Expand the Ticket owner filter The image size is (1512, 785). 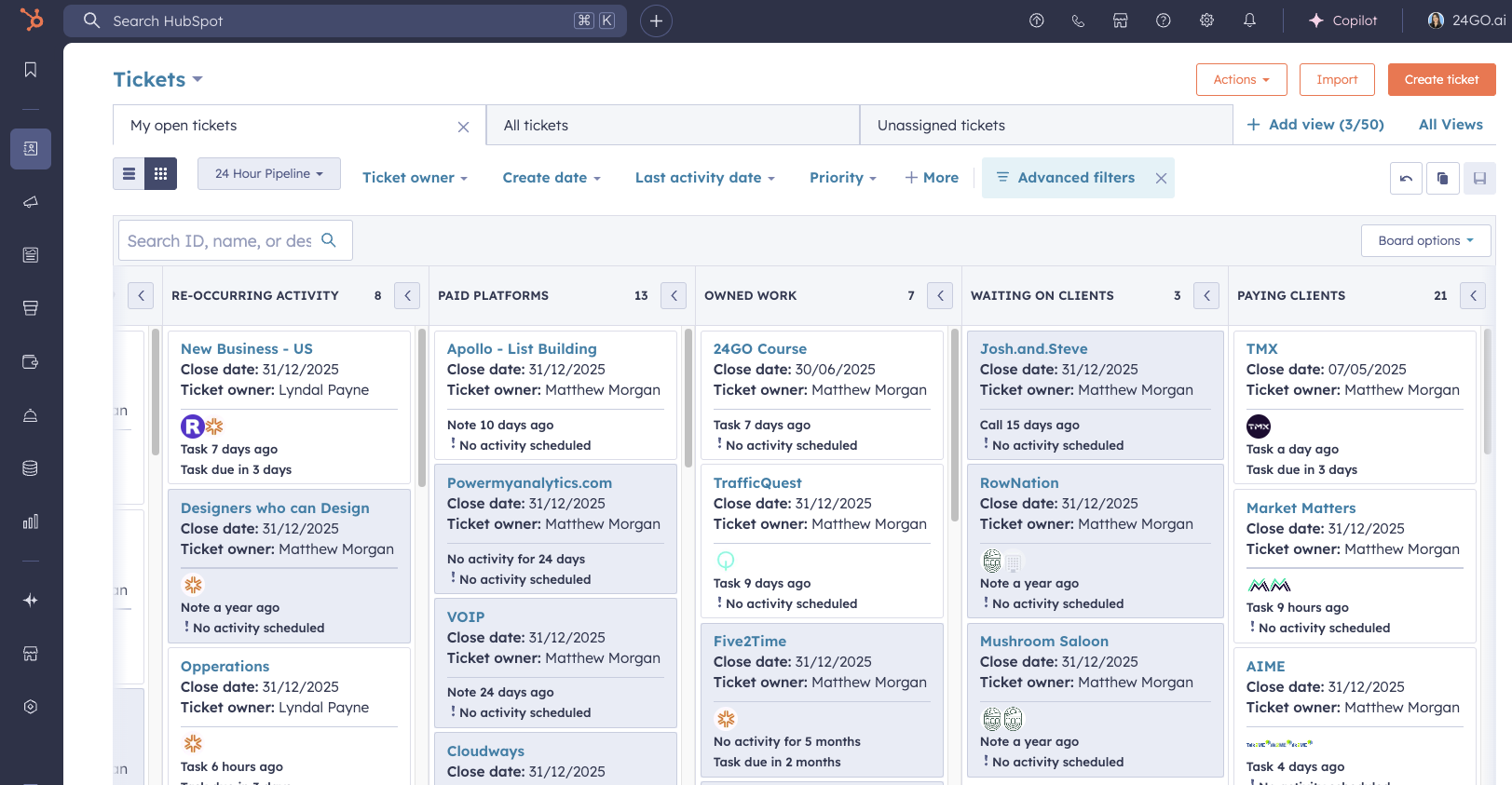tap(415, 178)
